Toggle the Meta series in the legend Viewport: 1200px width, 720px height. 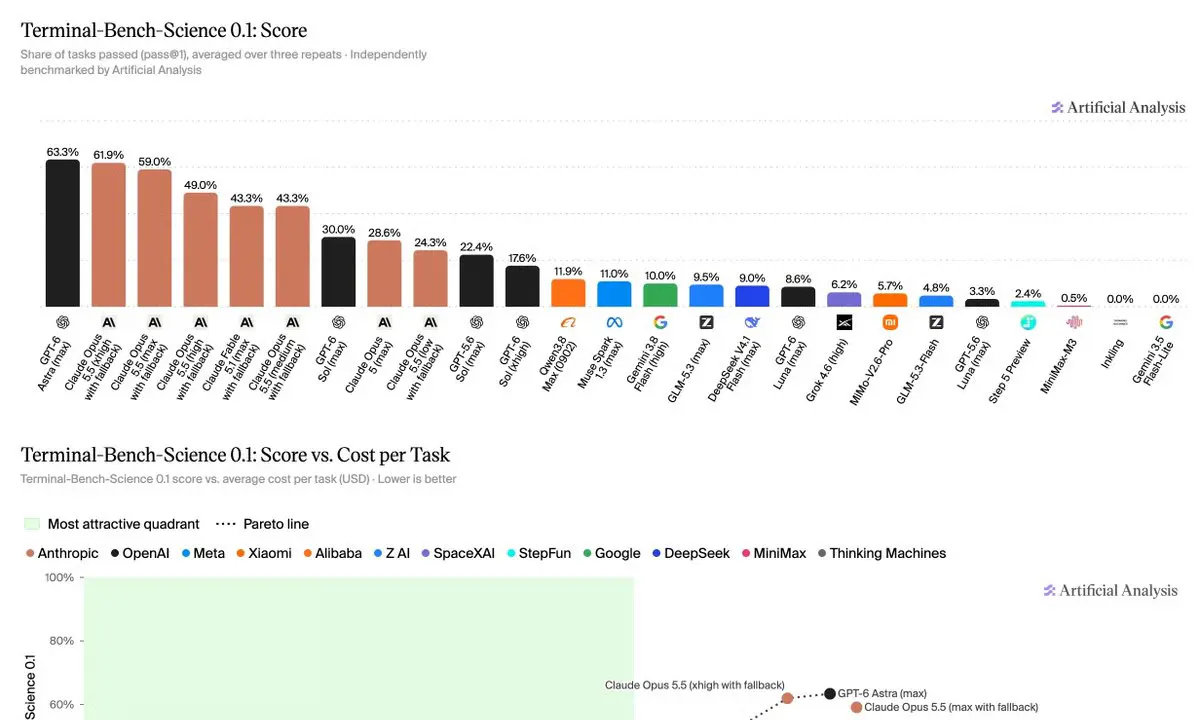click(205, 553)
